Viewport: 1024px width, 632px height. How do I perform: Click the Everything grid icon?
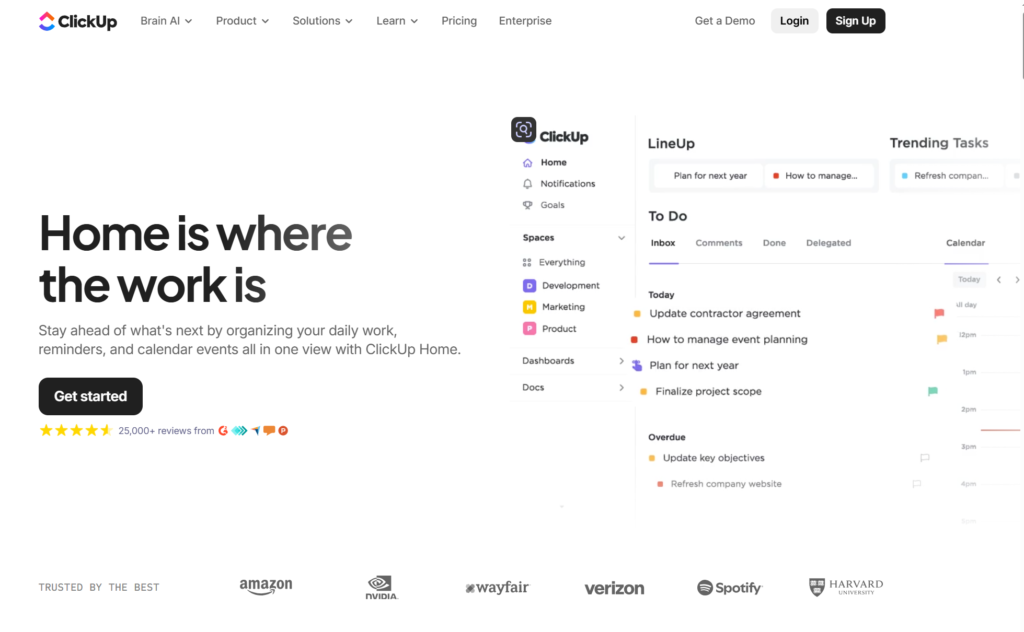click(527, 262)
